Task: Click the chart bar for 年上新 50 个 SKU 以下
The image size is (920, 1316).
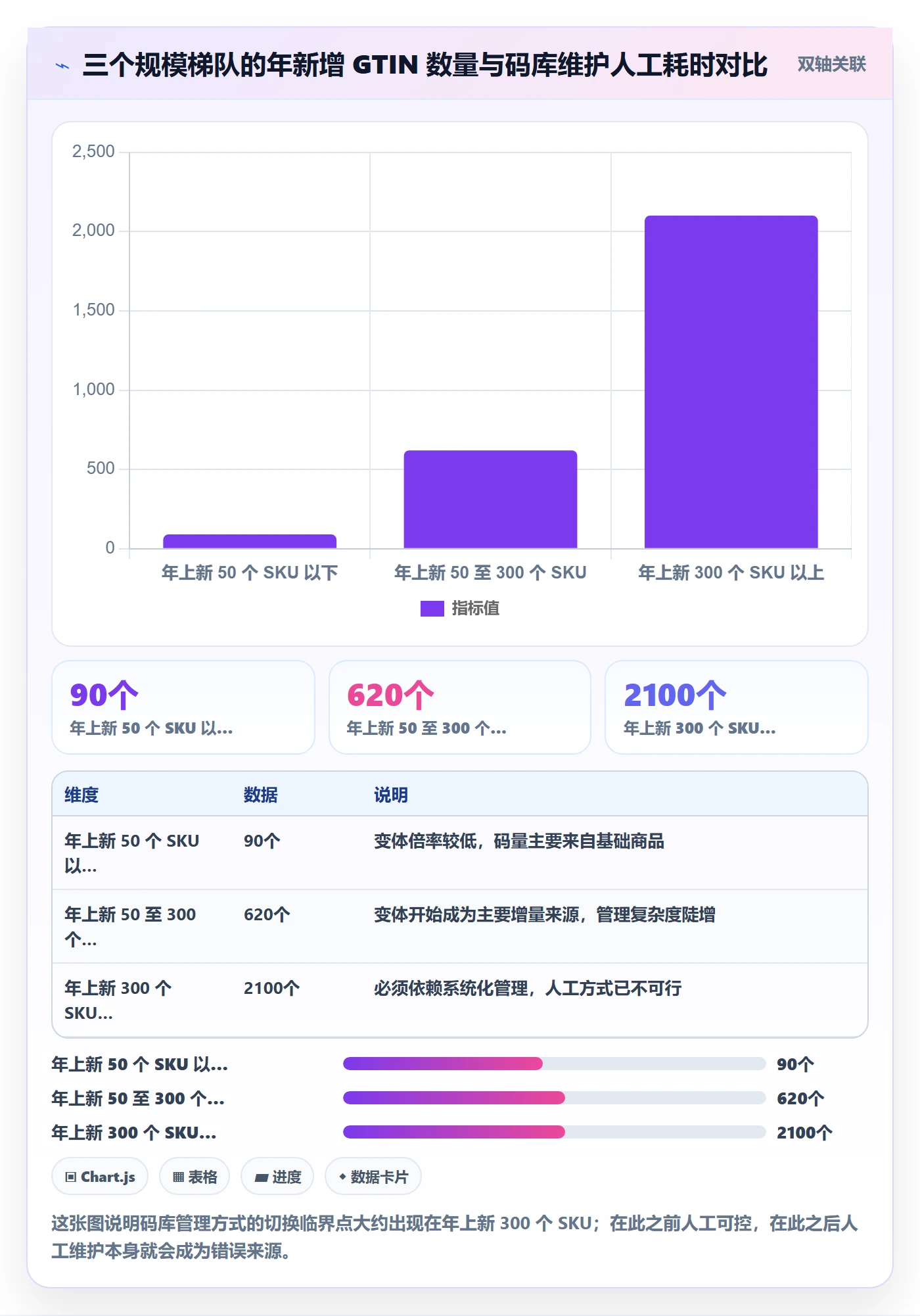Action: click(x=250, y=541)
